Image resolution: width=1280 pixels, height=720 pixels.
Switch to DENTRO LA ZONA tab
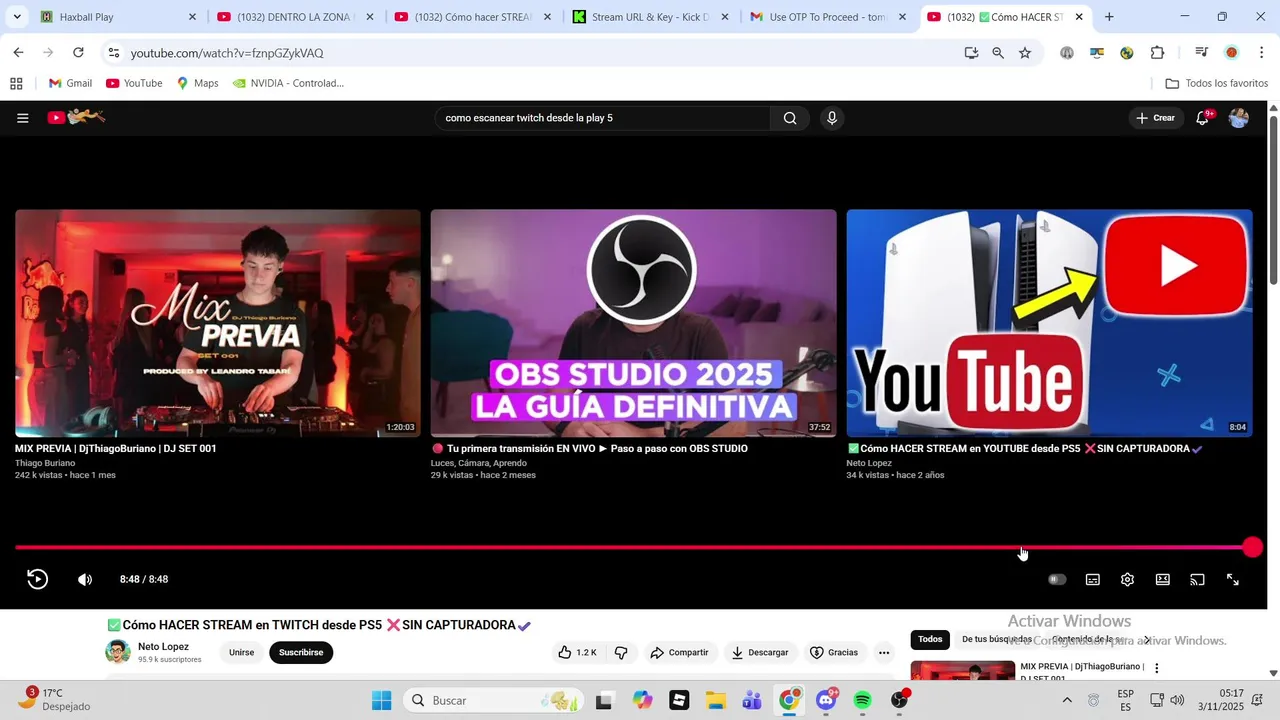295,17
